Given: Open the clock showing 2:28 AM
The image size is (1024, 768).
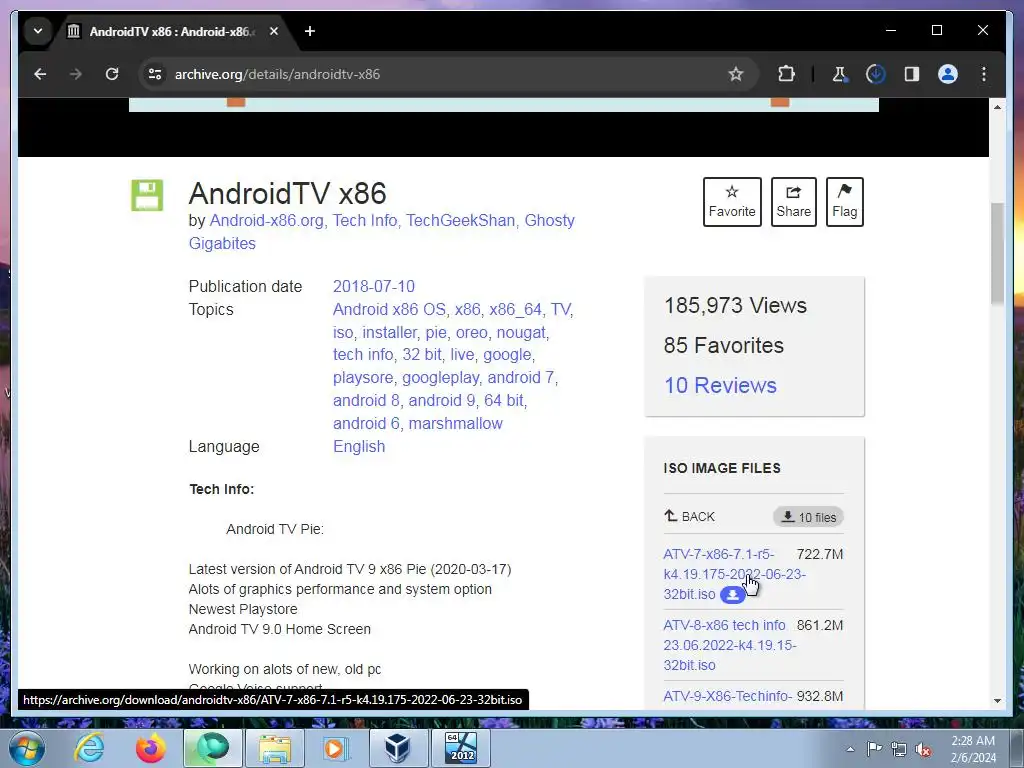Looking at the screenshot, I should (973, 749).
